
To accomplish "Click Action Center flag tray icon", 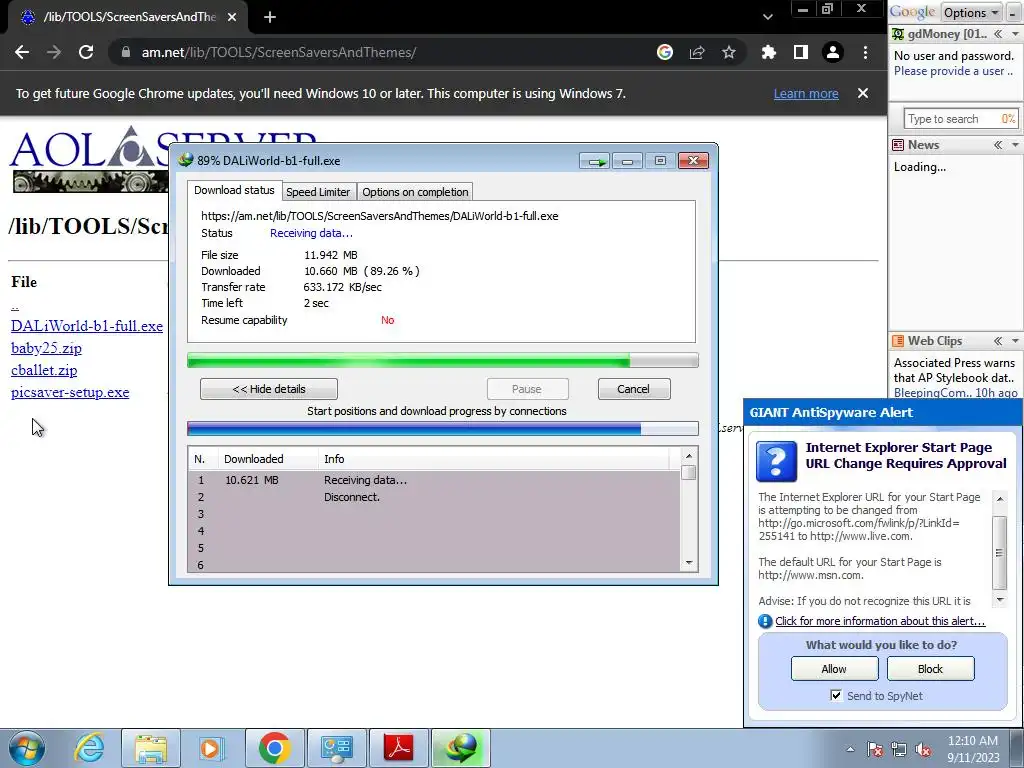I will 875,750.
